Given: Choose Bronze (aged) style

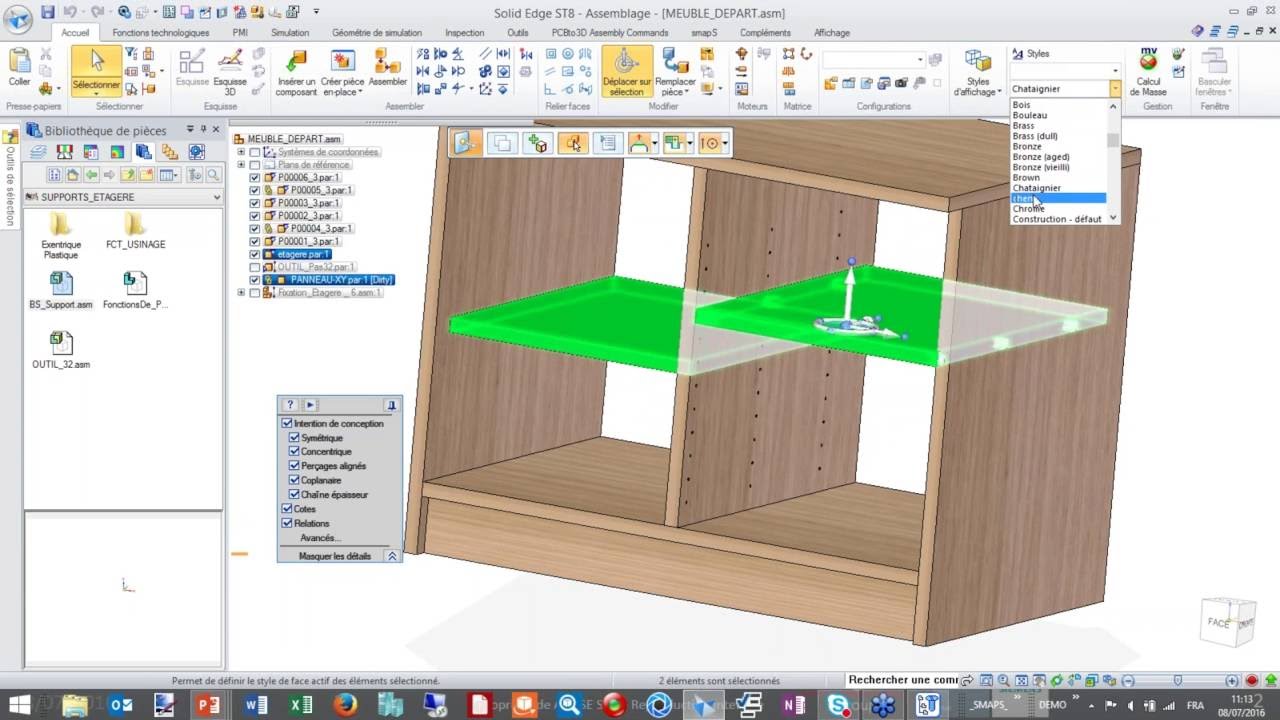Looking at the screenshot, I should click(x=1041, y=157).
